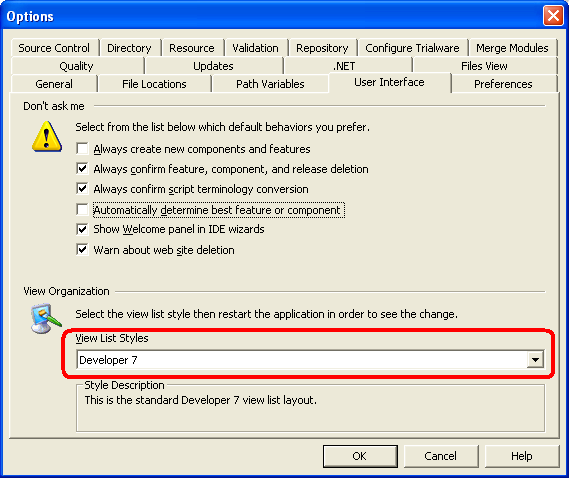This screenshot has width=569, height=478.
Task: Switch to the Source Control tab
Action: (54, 48)
